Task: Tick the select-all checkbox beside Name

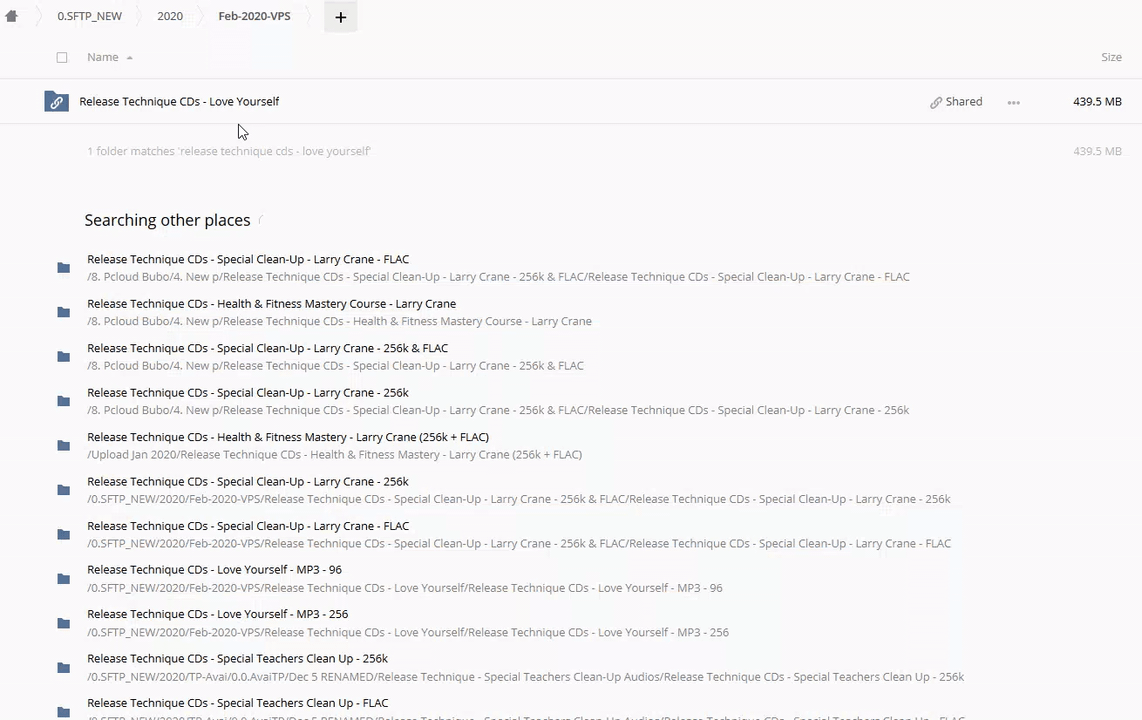Action: (x=62, y=58)
